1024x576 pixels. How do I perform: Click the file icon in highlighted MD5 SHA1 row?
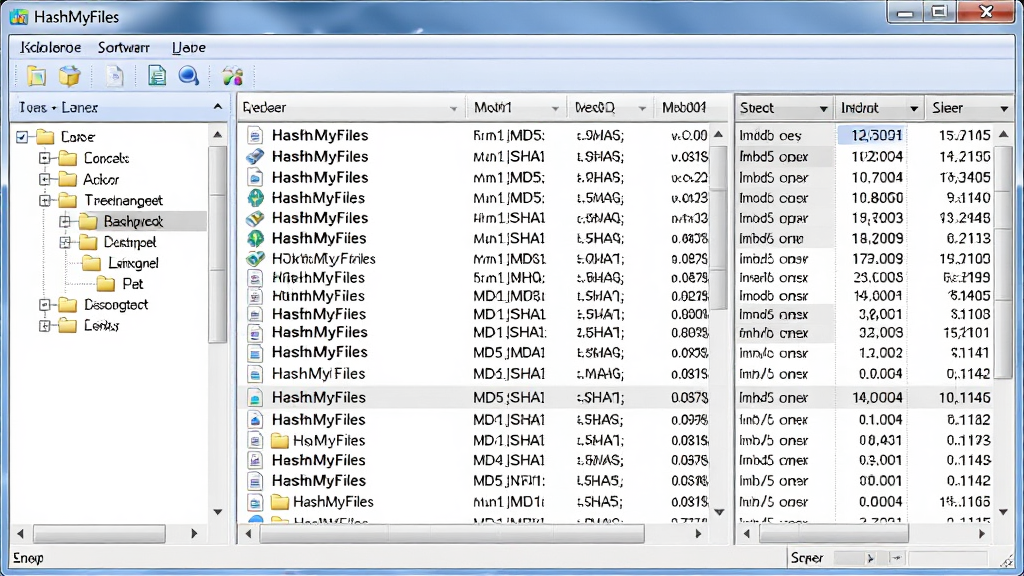pyautogui.click(x=255, y=398)
